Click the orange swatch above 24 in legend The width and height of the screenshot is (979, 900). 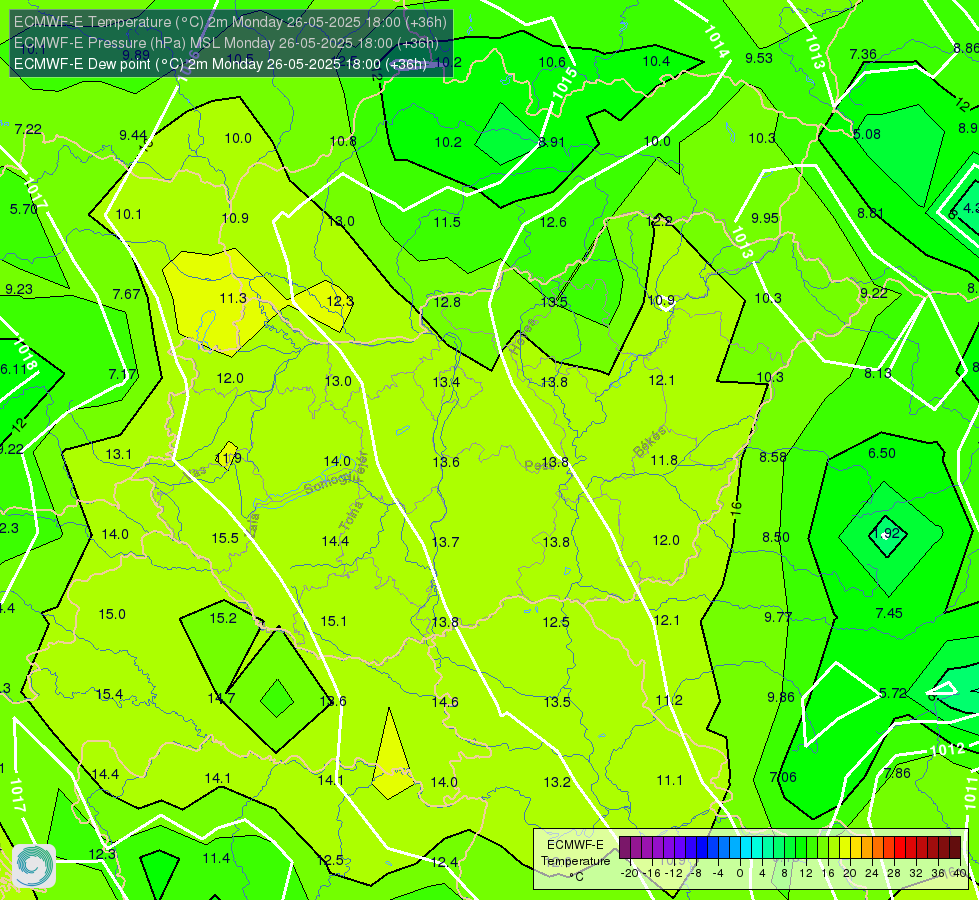click(x=878, y=848)
